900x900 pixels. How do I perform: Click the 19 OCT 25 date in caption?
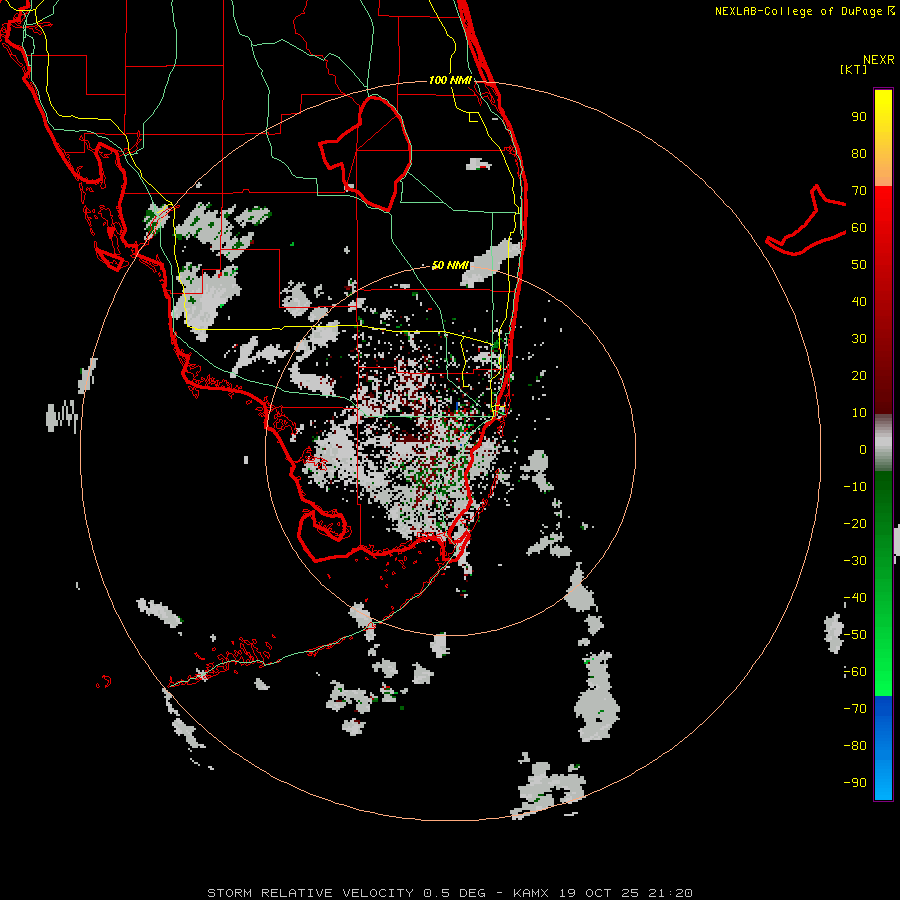point(600,893)
